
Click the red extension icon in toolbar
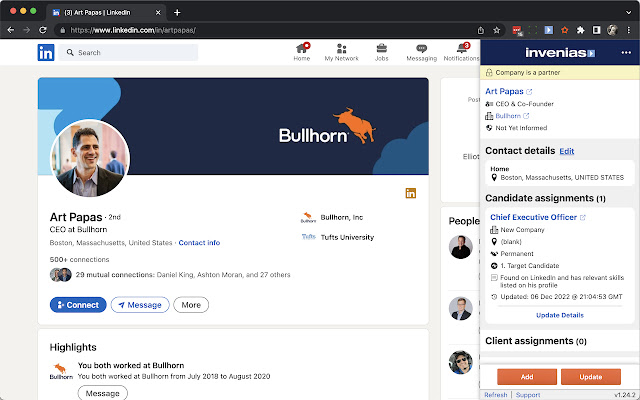[517, 31]
